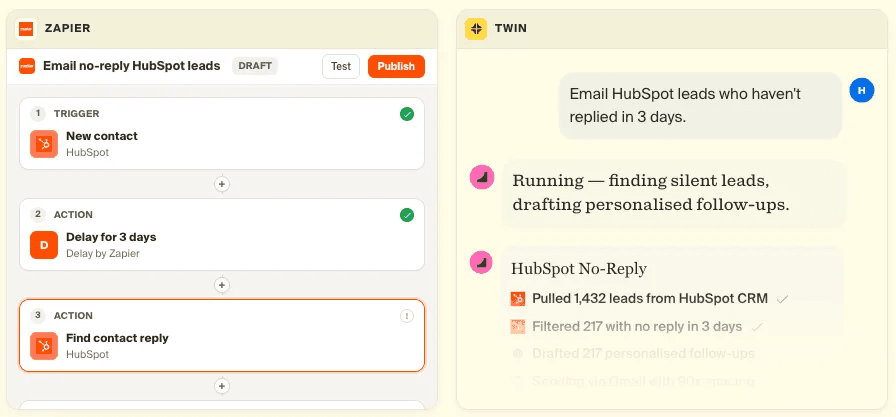Viewport: 896px width, 417px height.
Task: Click checkmark after Filtered 217 line
Action: tap(757, 327)
